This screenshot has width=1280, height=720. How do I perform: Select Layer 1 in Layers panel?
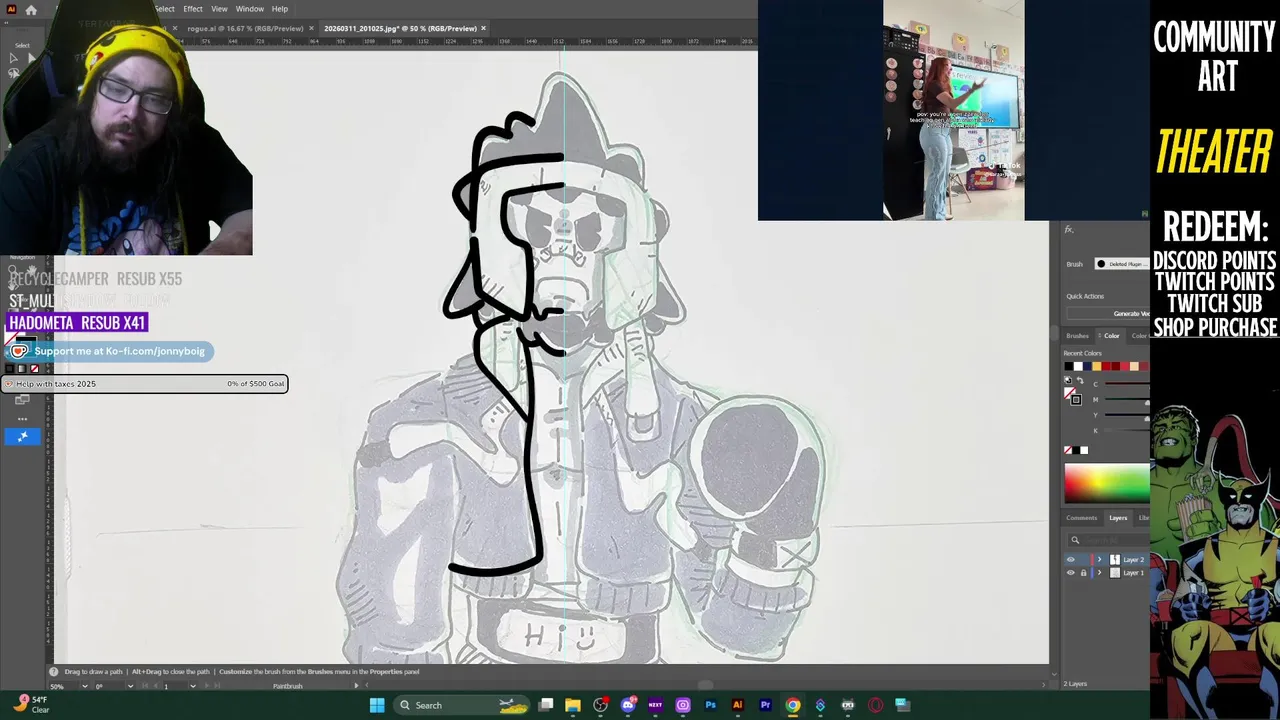(1133, 573)
